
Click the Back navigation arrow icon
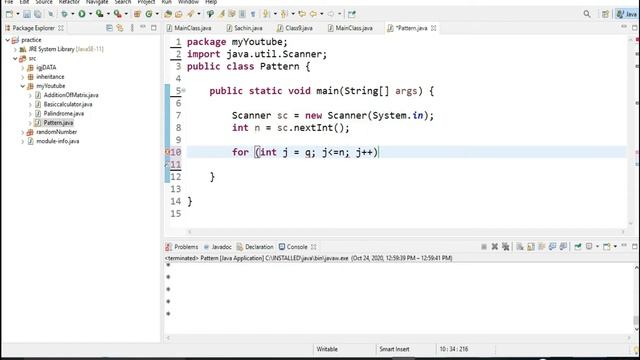click(313, 14)
